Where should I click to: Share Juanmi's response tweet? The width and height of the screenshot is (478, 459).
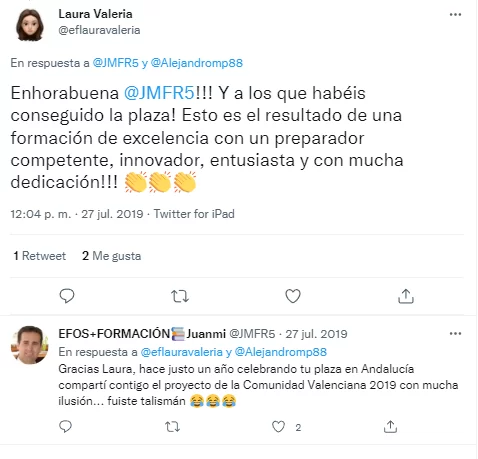(x=390, y=426)
